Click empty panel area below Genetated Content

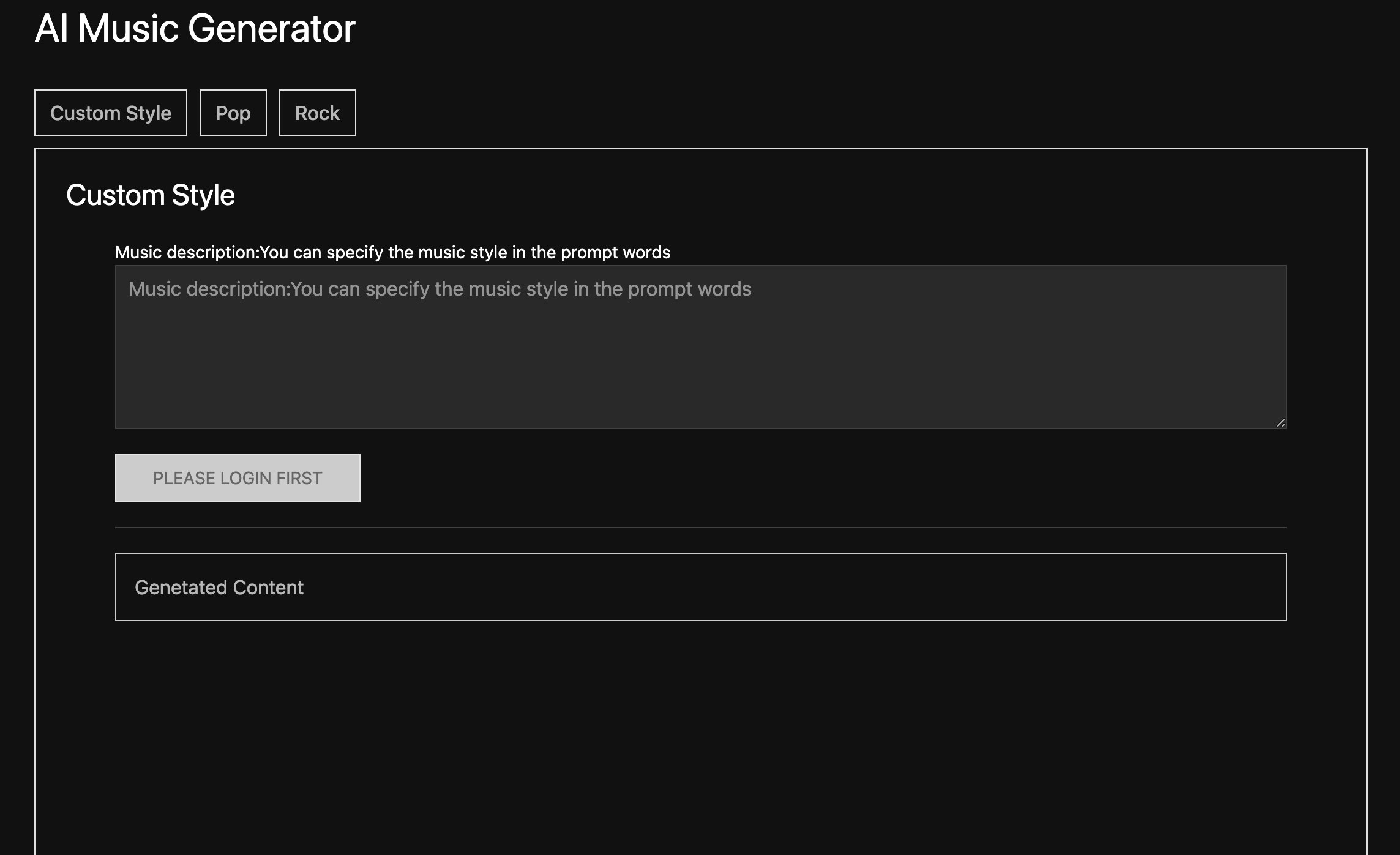(x=700, y=734)
